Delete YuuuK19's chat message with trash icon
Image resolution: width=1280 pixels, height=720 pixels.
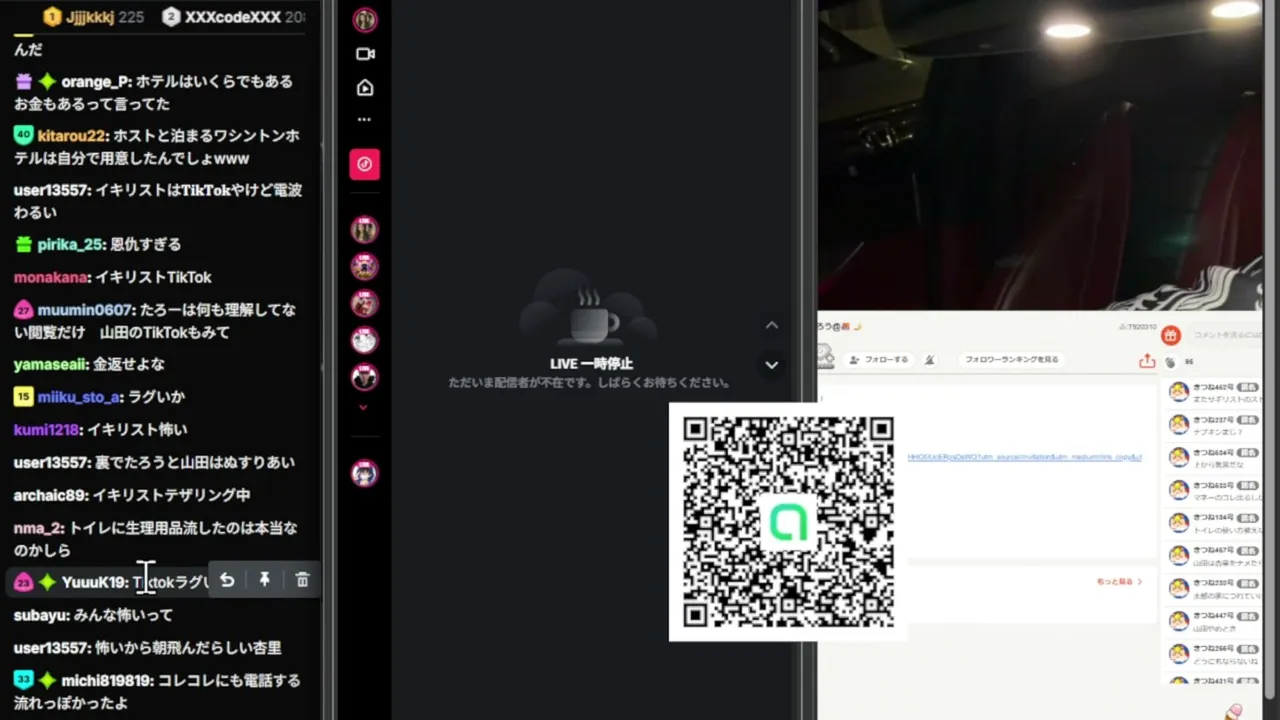[x=302, y=580]
